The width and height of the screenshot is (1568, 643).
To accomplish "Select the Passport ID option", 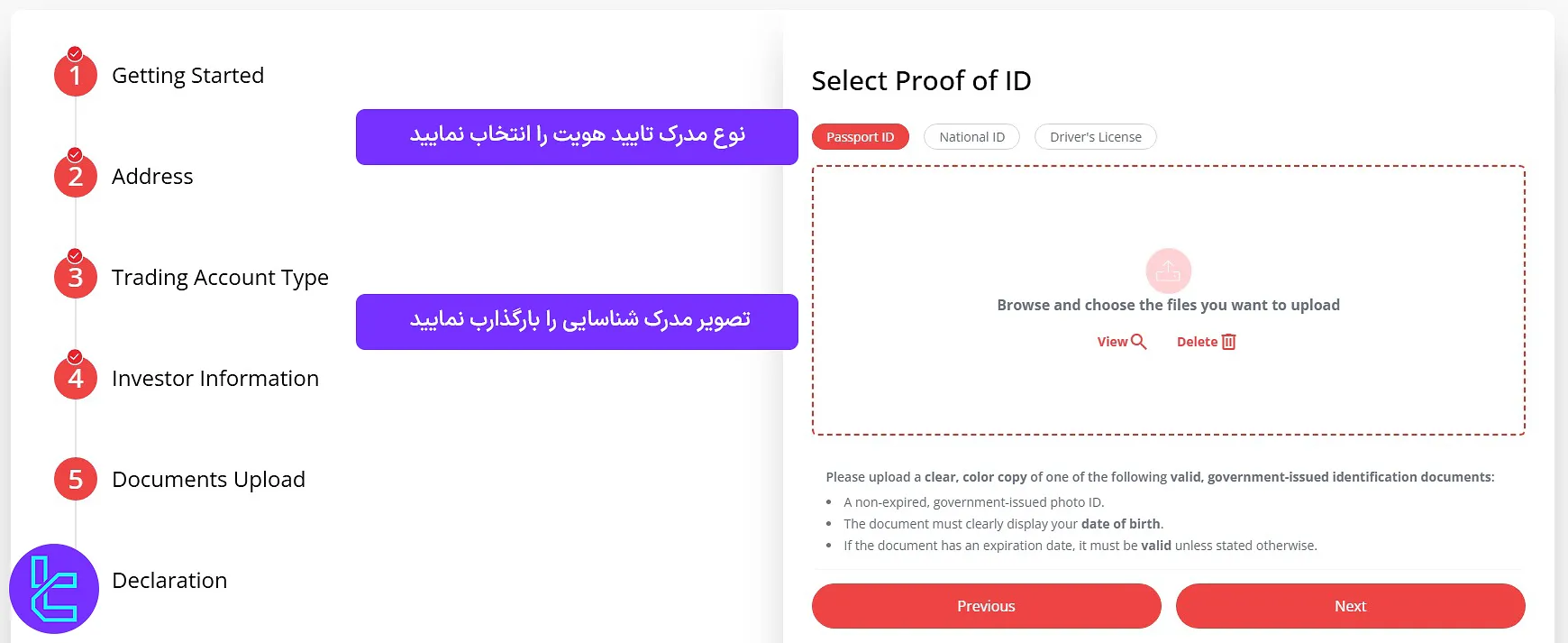I will 860,136.
